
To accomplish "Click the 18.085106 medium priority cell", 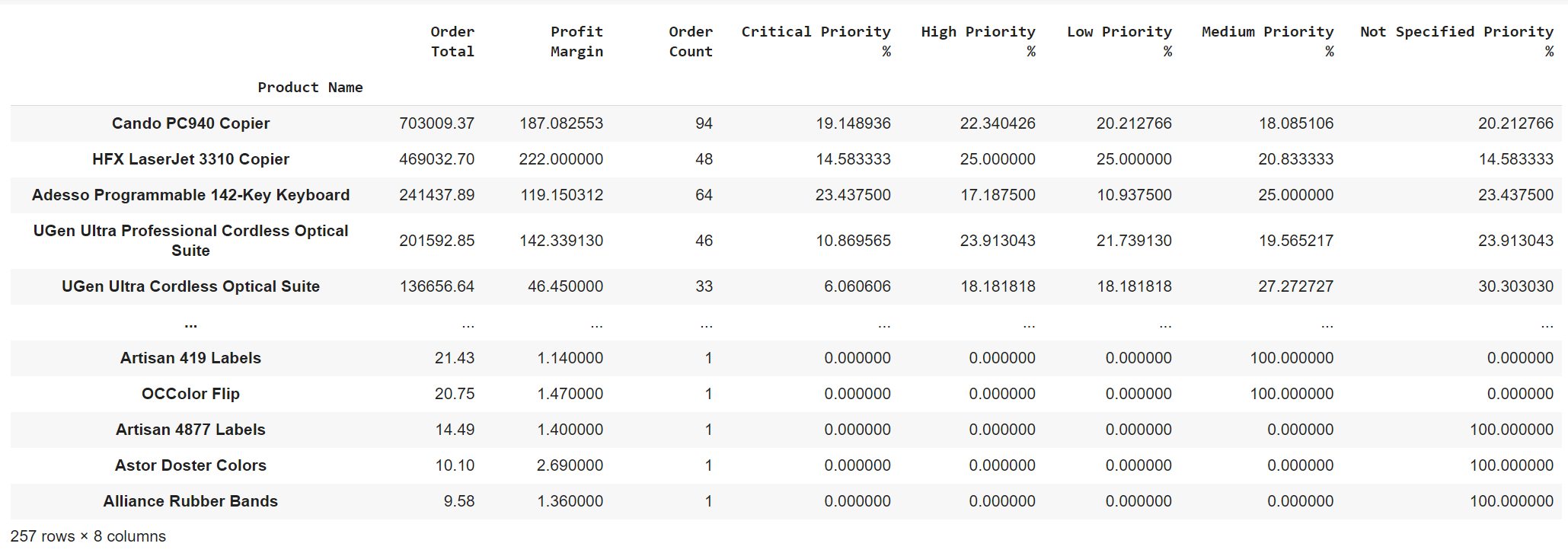I will [1295, 123].
